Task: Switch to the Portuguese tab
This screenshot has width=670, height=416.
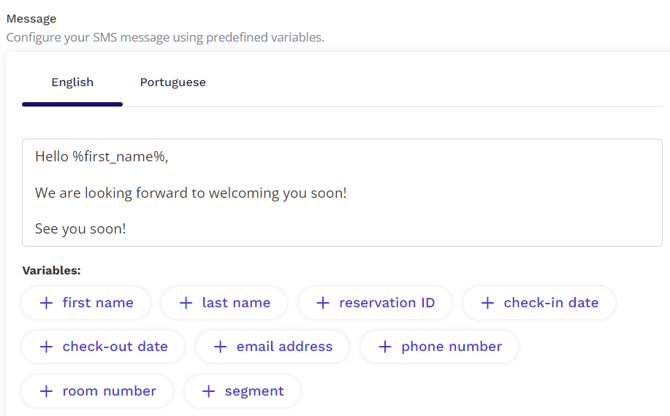Action: 173,82
